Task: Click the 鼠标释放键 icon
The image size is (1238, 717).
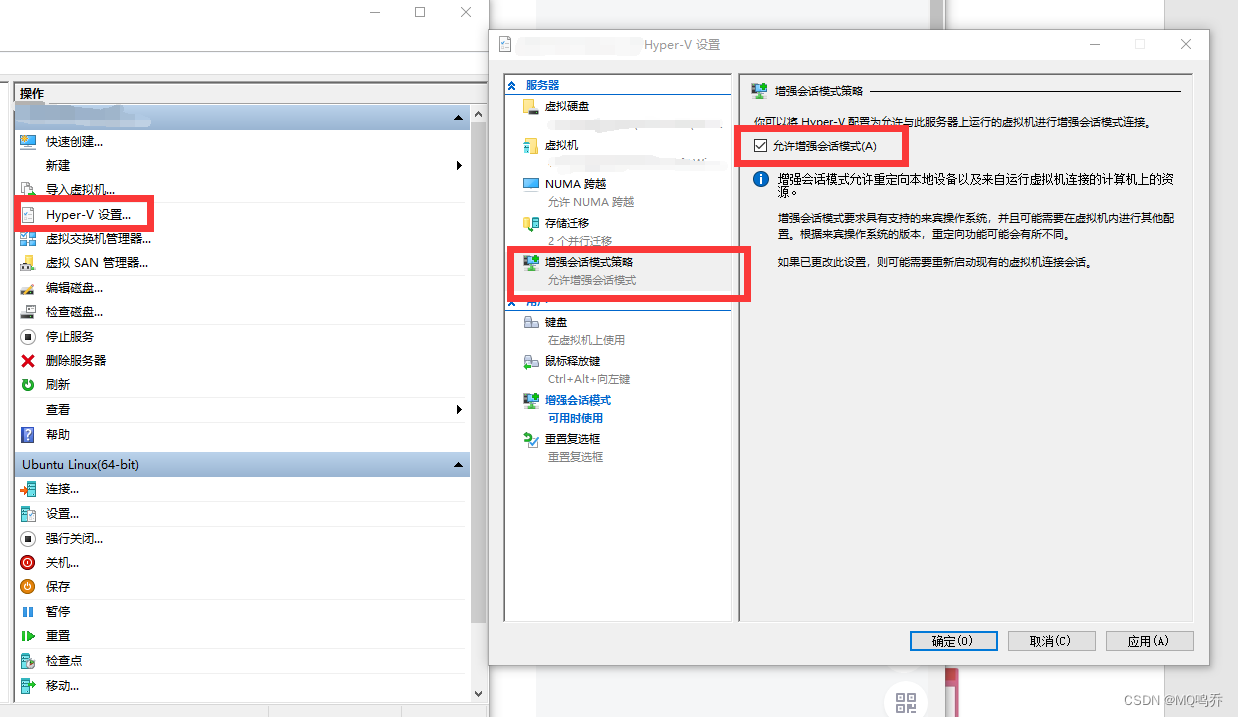Action: (x=531, y=361)
